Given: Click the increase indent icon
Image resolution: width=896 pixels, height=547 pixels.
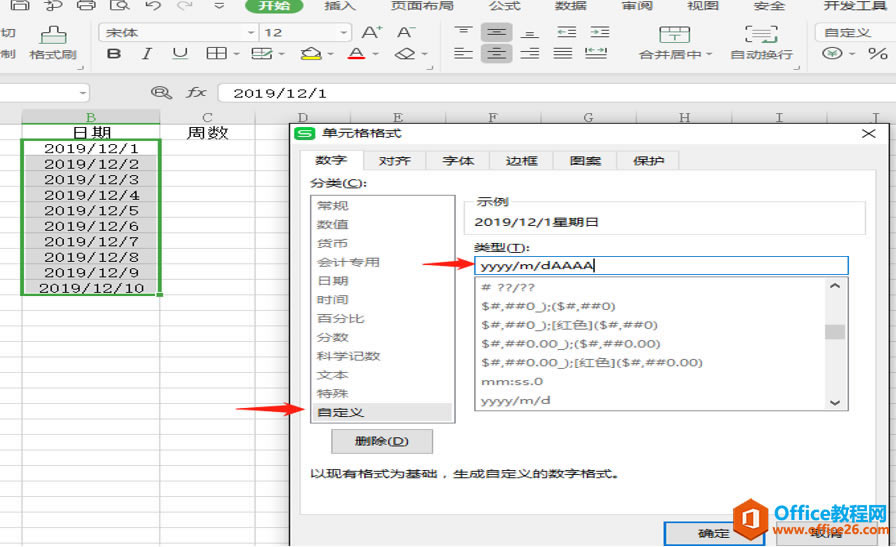Looking at the screenshot, I should click(599, 32).
